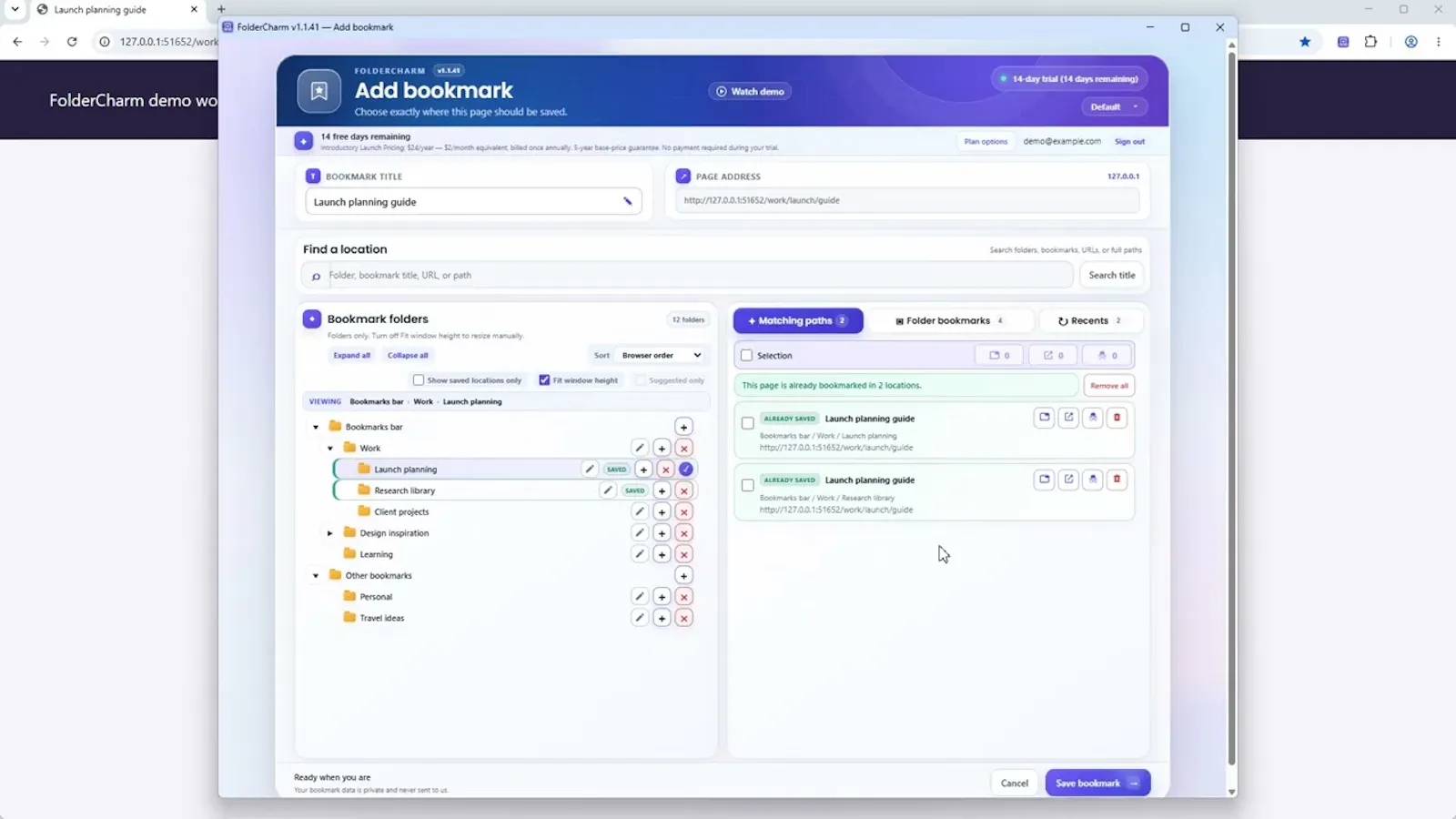
Task: Open Chrome extensions puzzle icon
Action: 1370,42
